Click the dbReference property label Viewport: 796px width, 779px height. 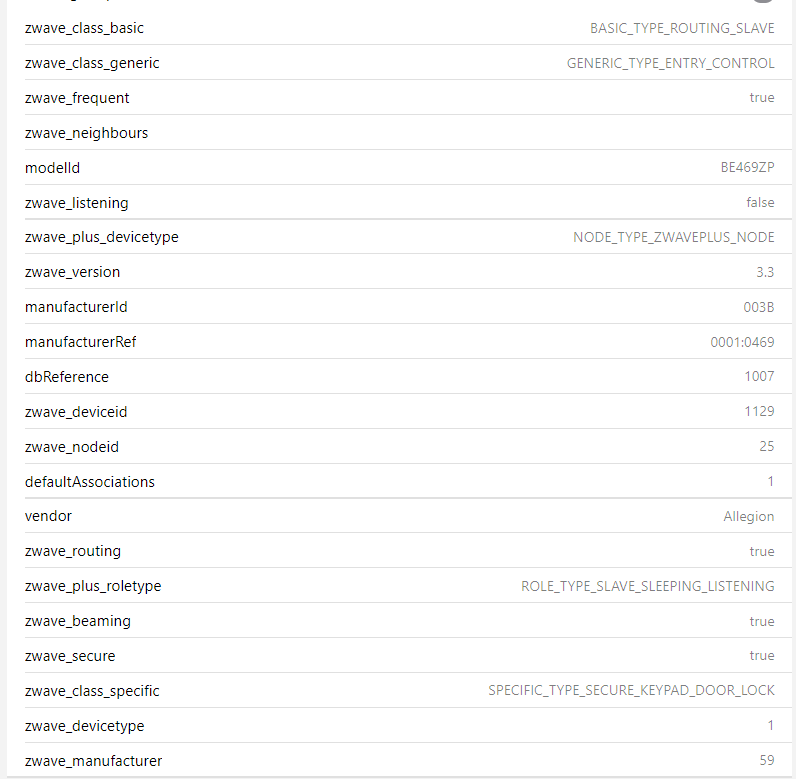(x=67, y=377)
